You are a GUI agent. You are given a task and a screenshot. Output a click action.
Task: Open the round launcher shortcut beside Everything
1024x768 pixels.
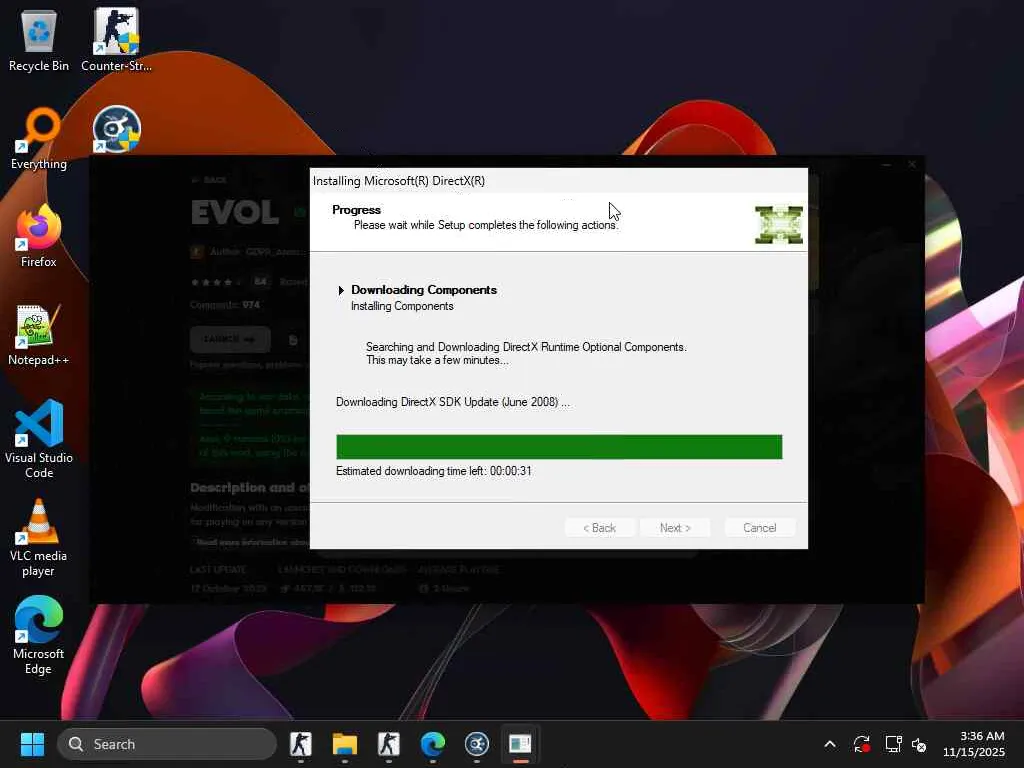(116, 129)
